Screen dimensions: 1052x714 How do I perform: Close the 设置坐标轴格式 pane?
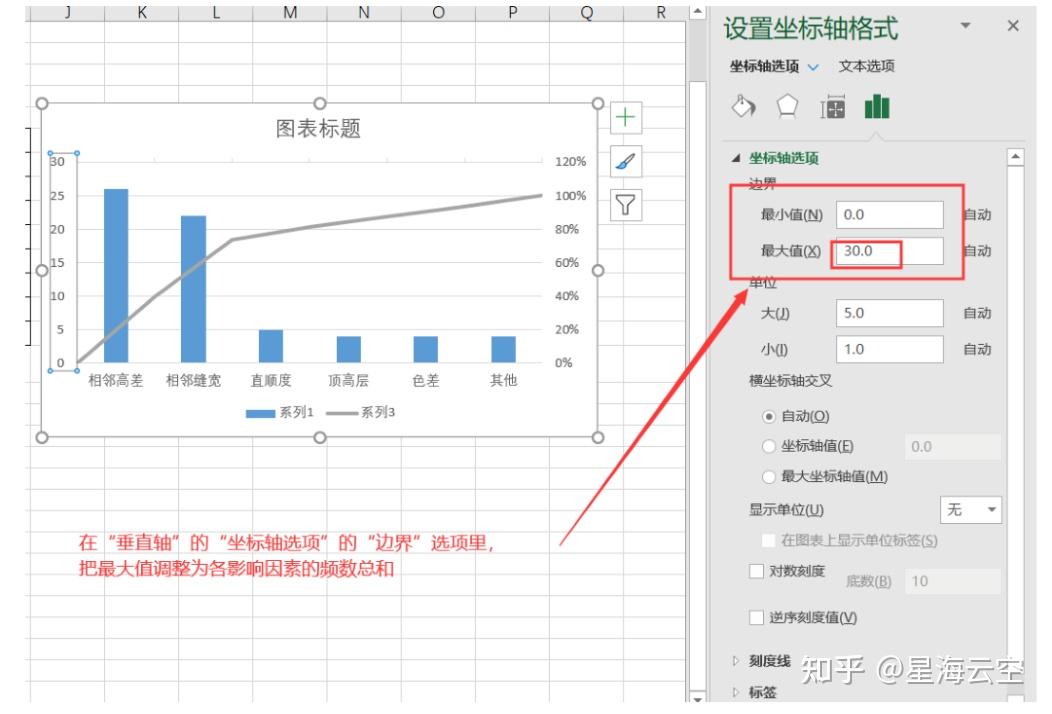(x=1013, y=26)
